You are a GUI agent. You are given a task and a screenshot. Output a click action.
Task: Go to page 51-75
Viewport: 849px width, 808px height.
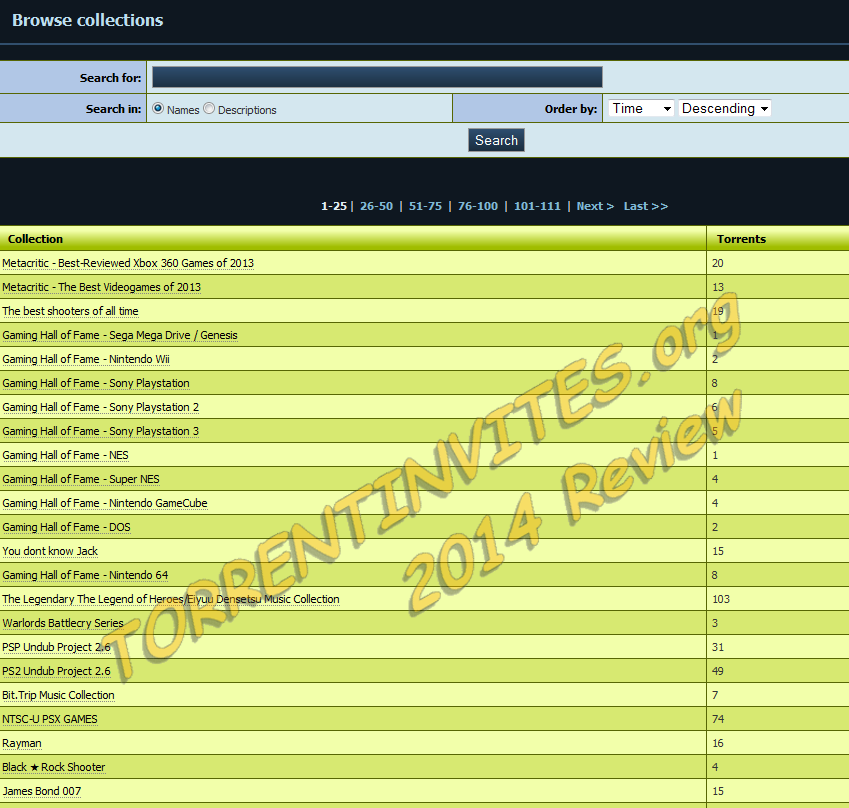(x=425, y=206)
